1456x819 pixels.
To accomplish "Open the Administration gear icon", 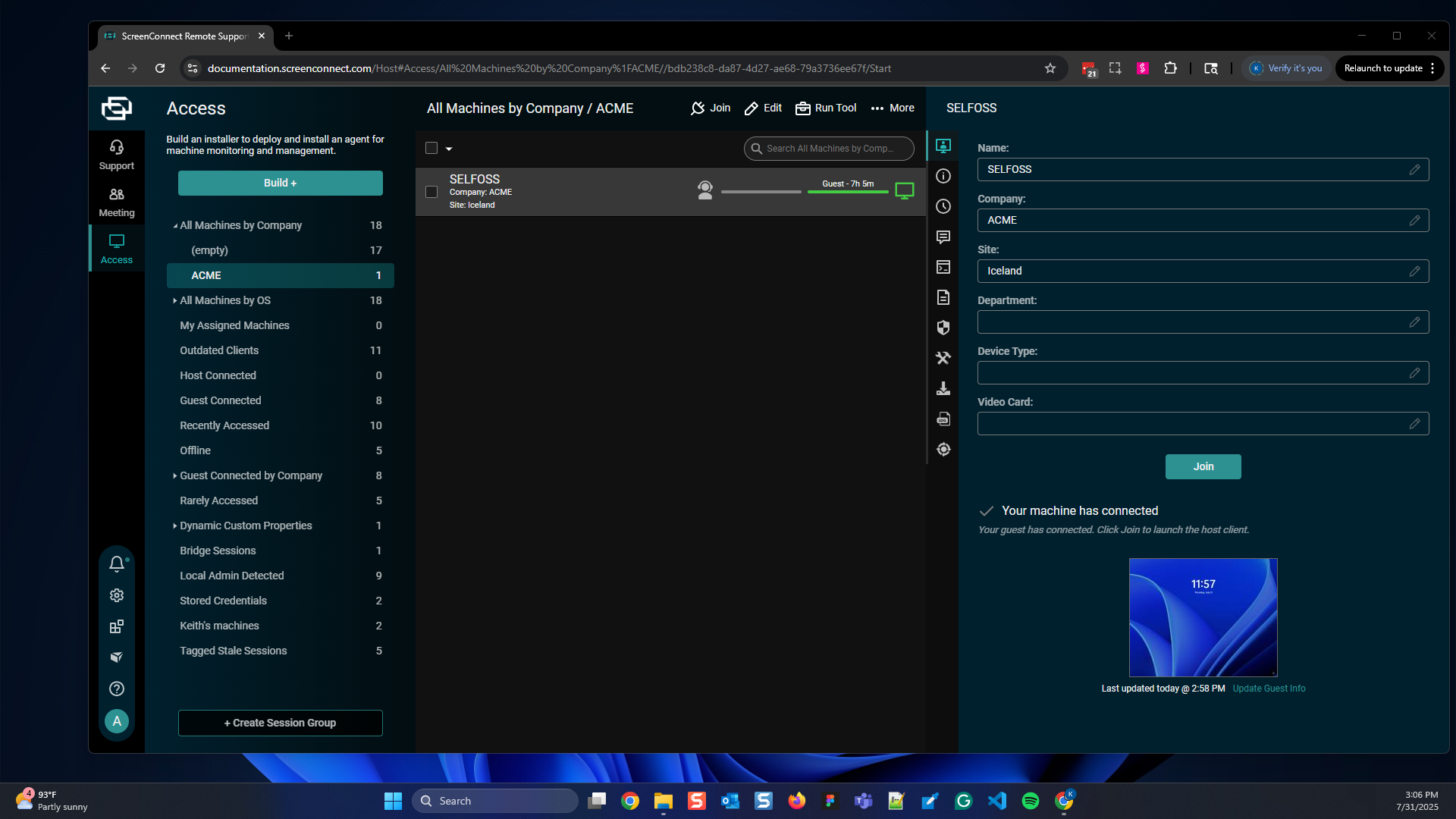I will pos(117,595).
